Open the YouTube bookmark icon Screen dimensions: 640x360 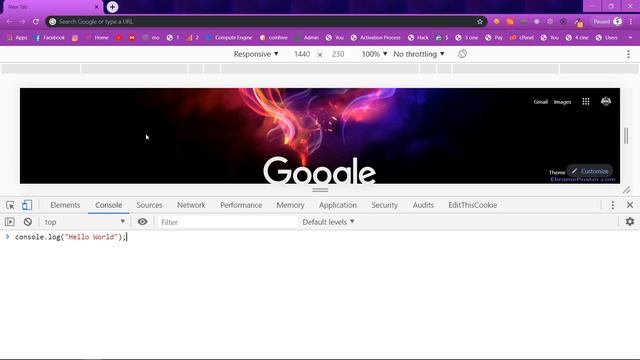pos(118,38)
